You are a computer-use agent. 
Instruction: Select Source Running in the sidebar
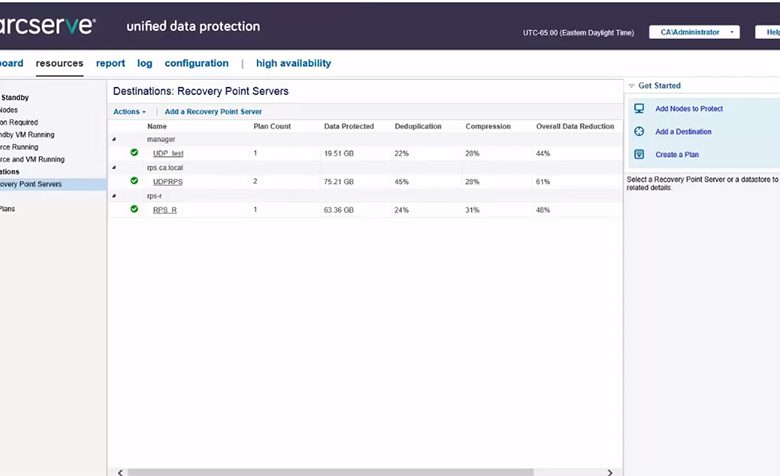tap(19, 147)
